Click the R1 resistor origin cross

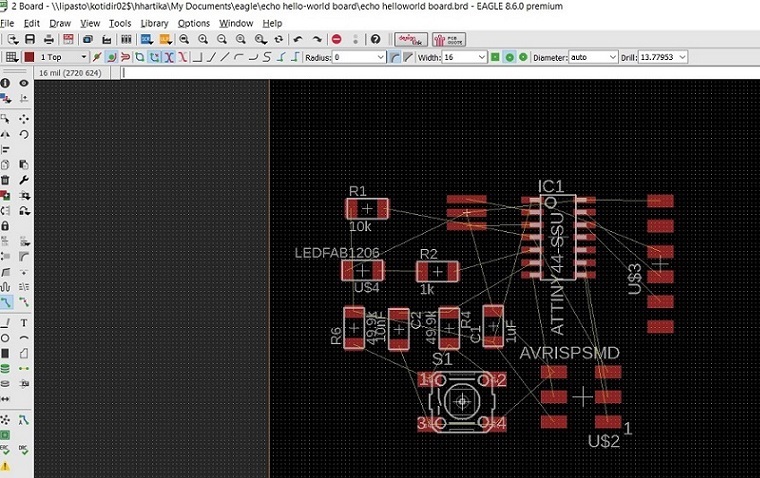(367, 209)
